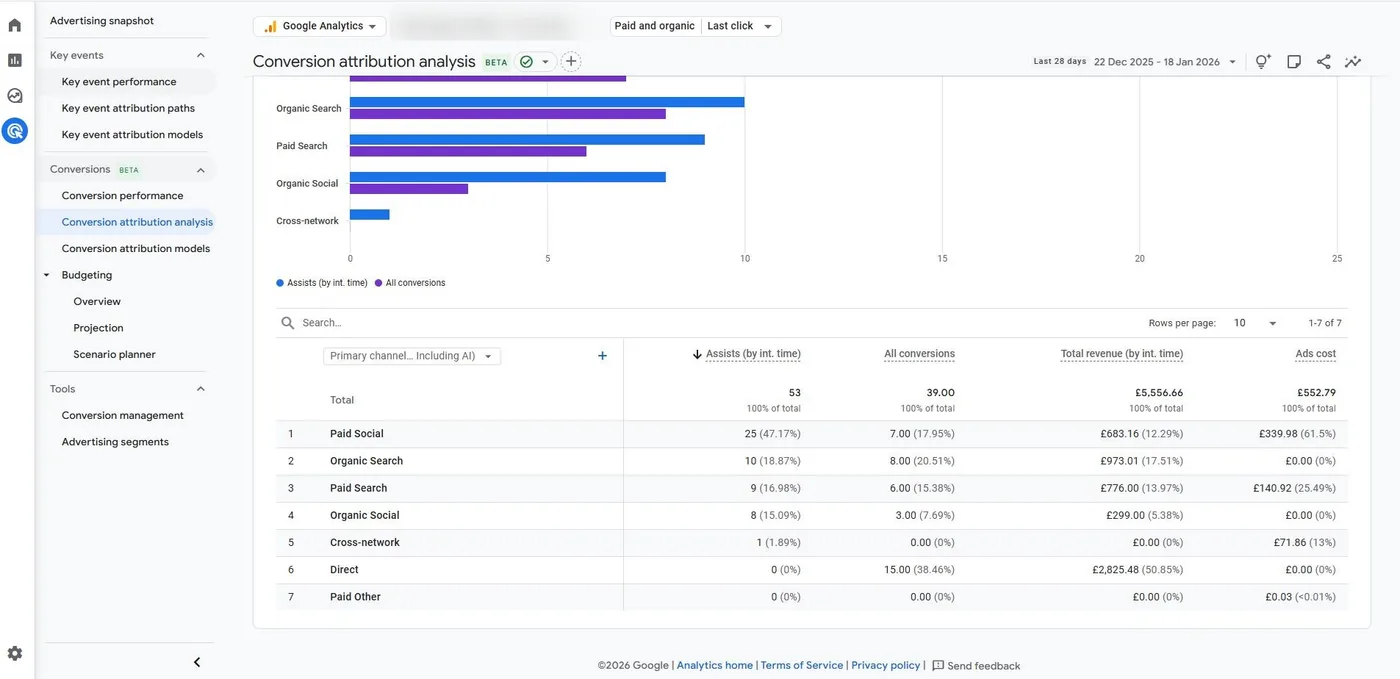Image resolution: width=1400 pixels, height=679 pixels.
Task: Open the Explore icon in left rail
Action: pos(14,96)
